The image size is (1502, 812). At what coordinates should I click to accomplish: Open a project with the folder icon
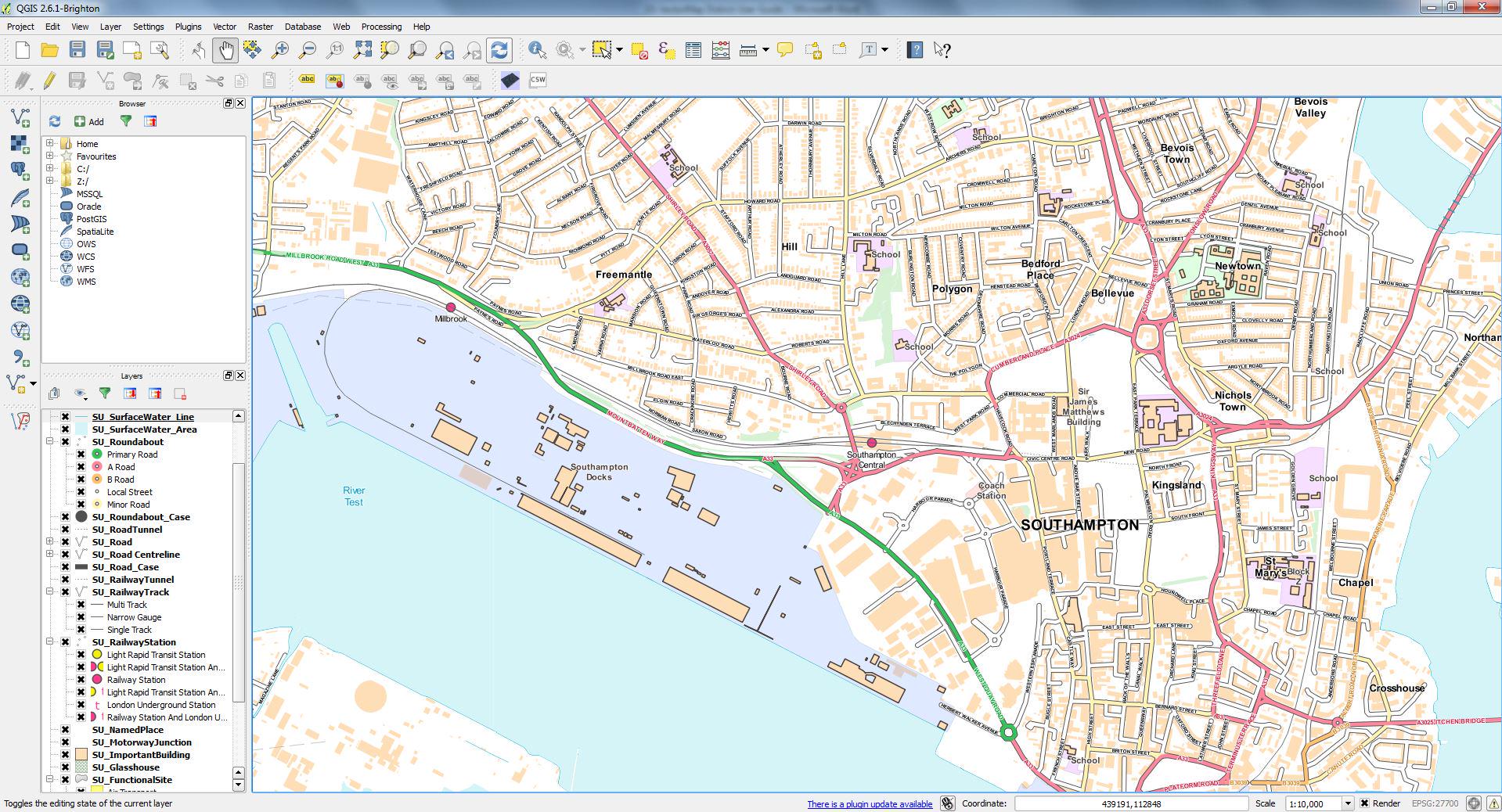[49, 50]
